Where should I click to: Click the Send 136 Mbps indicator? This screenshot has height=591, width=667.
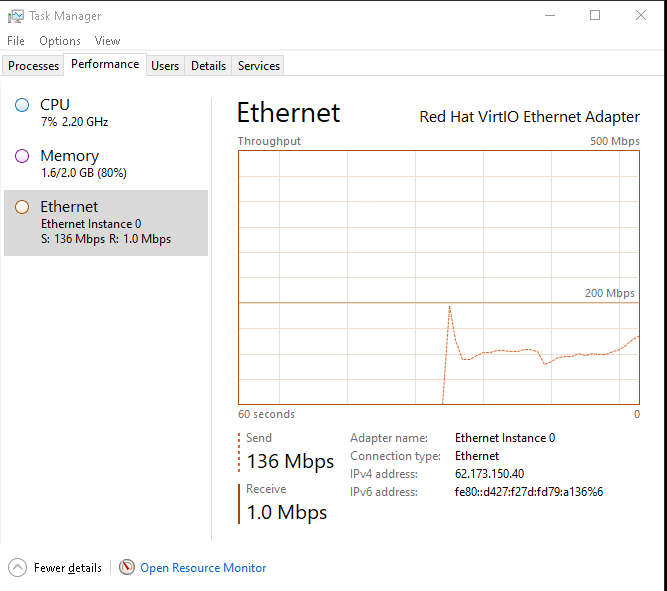click(x=290, y=461)
